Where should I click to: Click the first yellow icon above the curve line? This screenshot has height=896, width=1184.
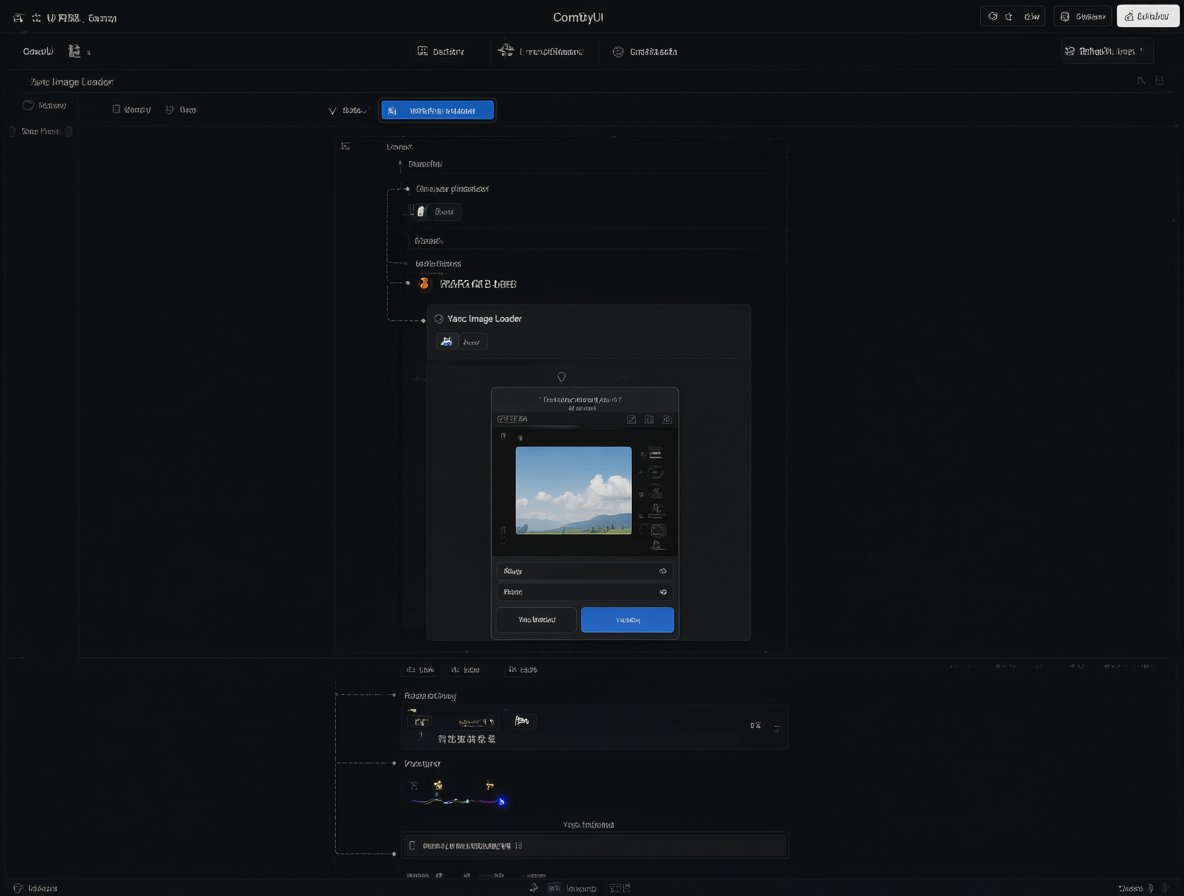438,786
